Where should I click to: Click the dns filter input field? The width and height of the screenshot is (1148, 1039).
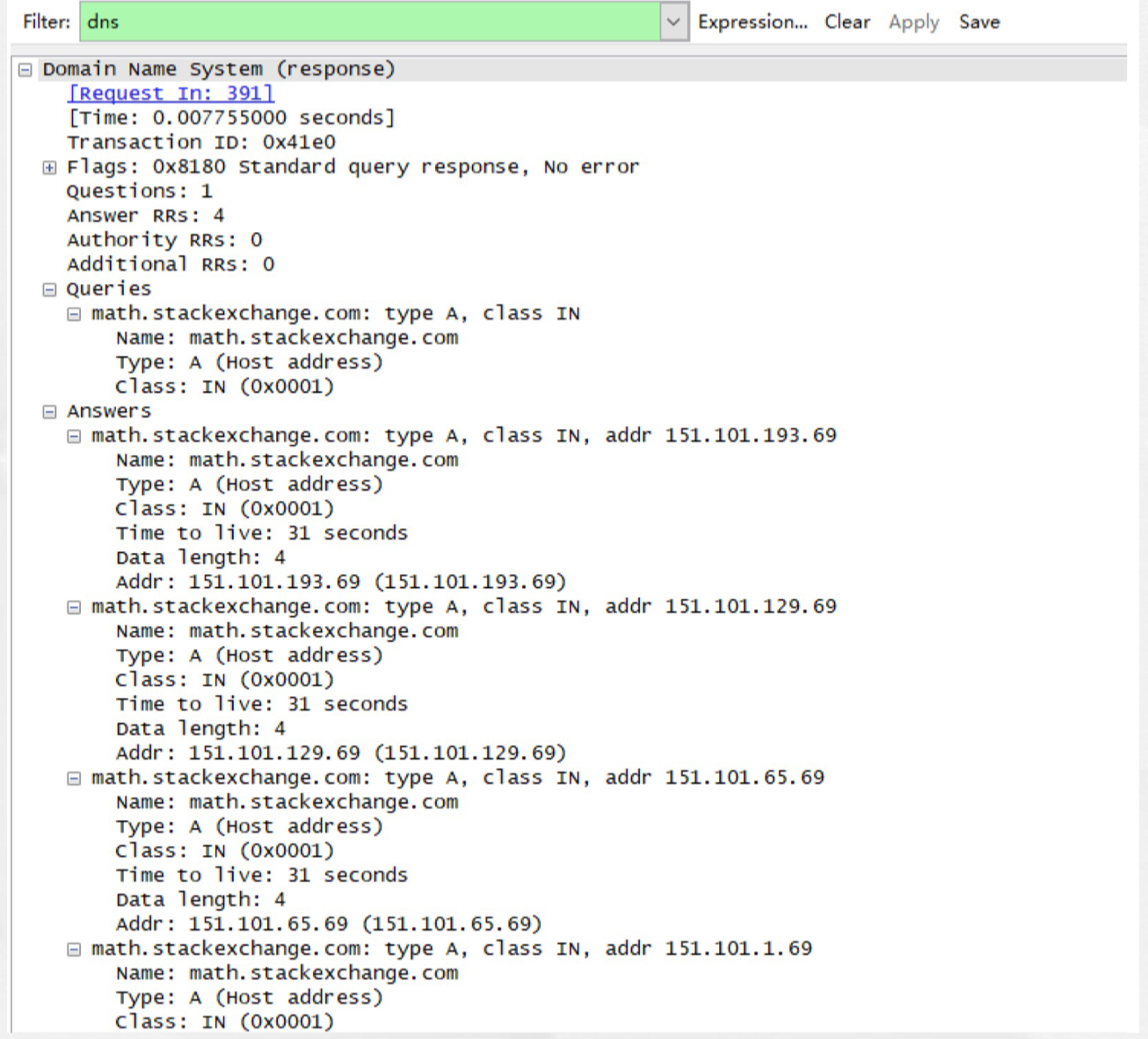click(x=370, y=22)
